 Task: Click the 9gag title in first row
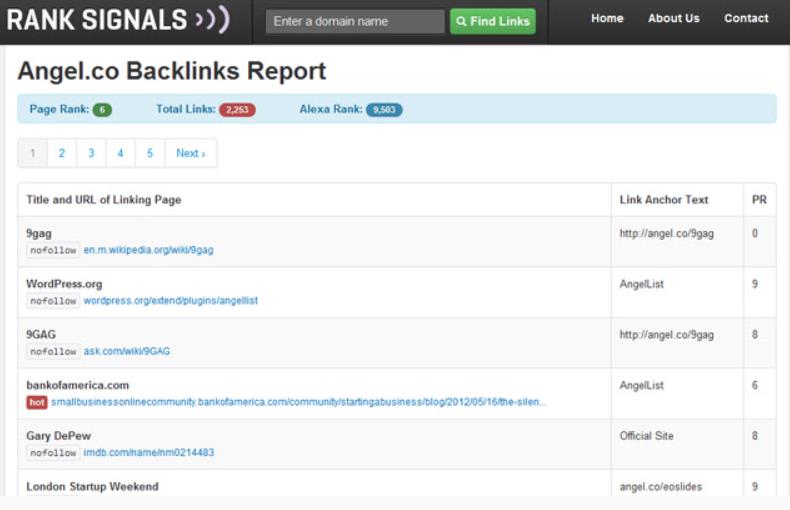pyautogui.click(x=39, y=234)
